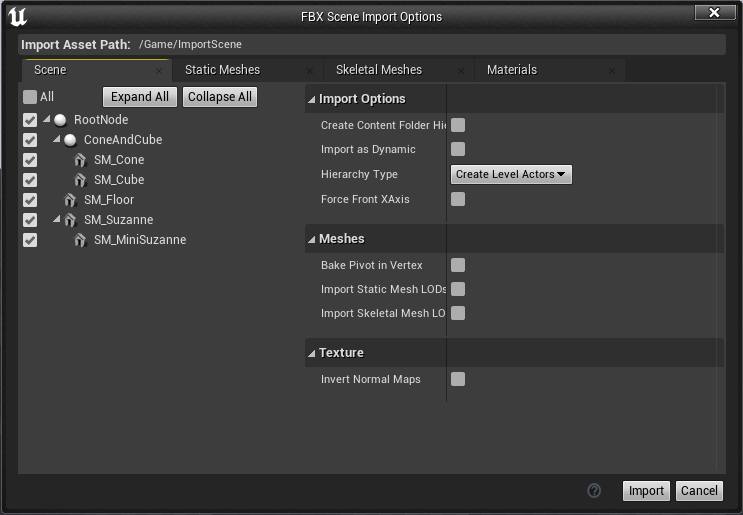Close the Scene tab with its x
743x515 pixels.
click(x=159, y=71)
